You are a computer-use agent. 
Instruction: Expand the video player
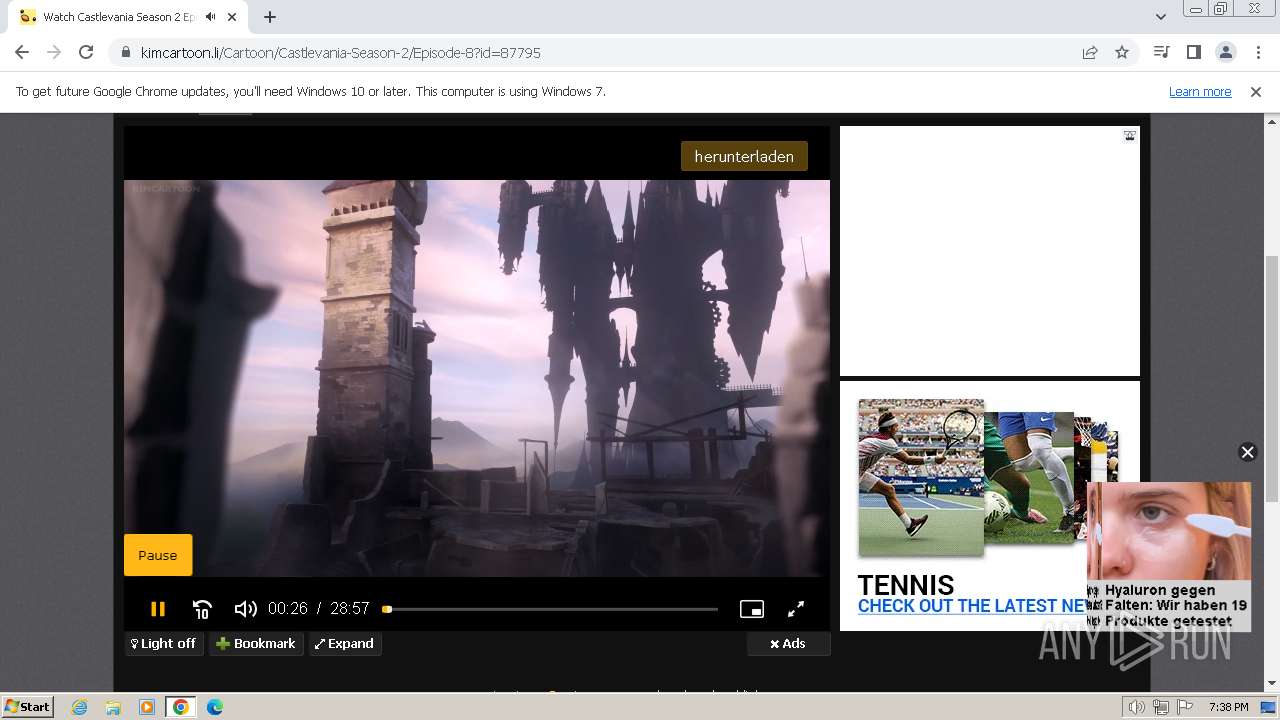pos(345,644)
